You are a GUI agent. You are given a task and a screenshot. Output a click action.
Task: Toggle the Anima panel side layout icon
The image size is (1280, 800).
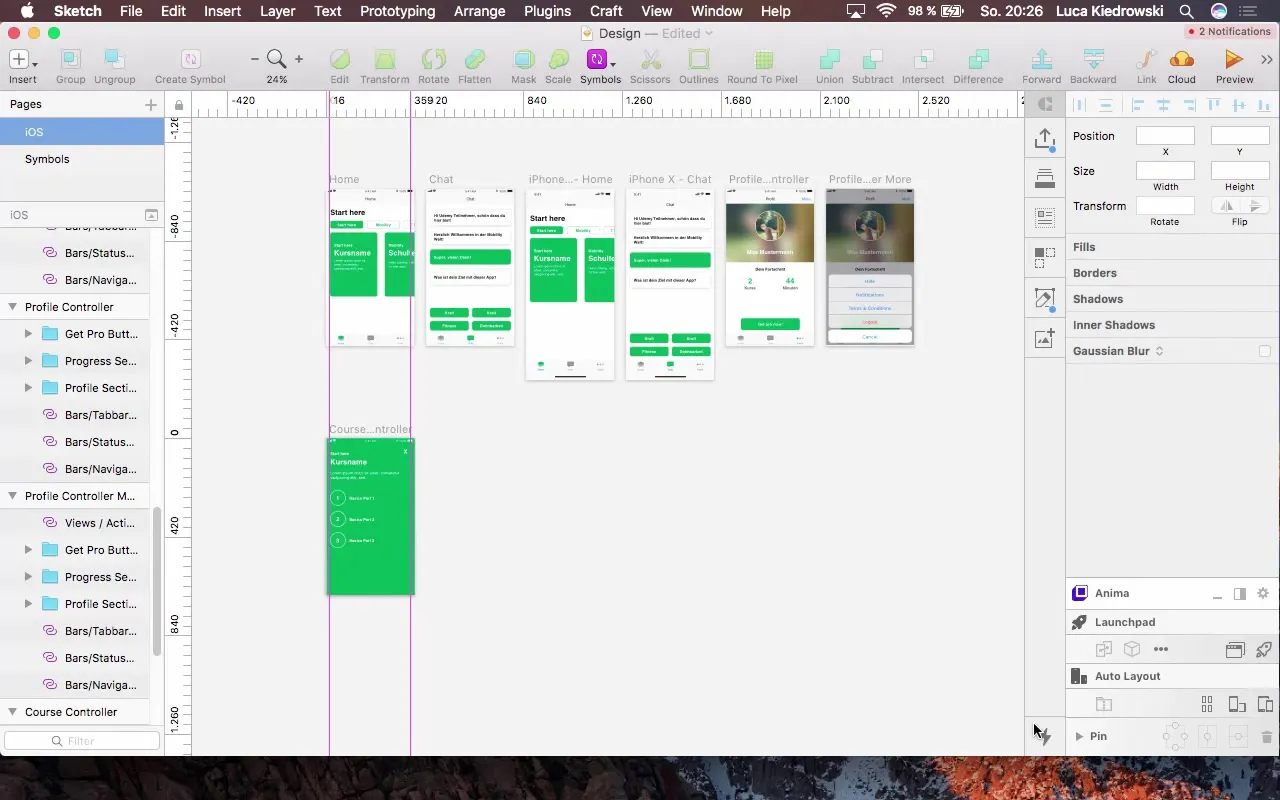click(1240, 593)
